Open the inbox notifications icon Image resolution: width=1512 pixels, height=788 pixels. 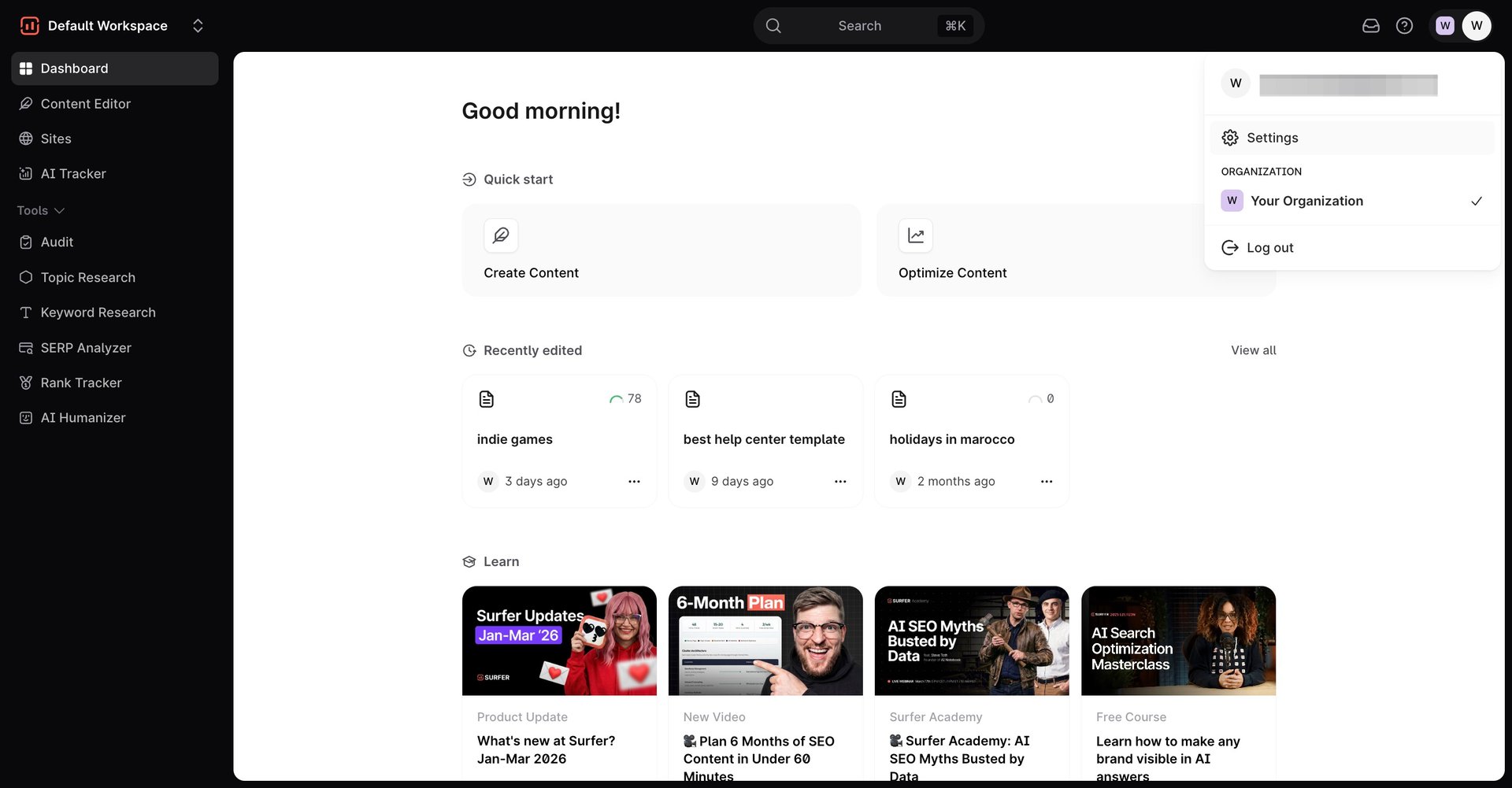click(x=1370, y=26)
